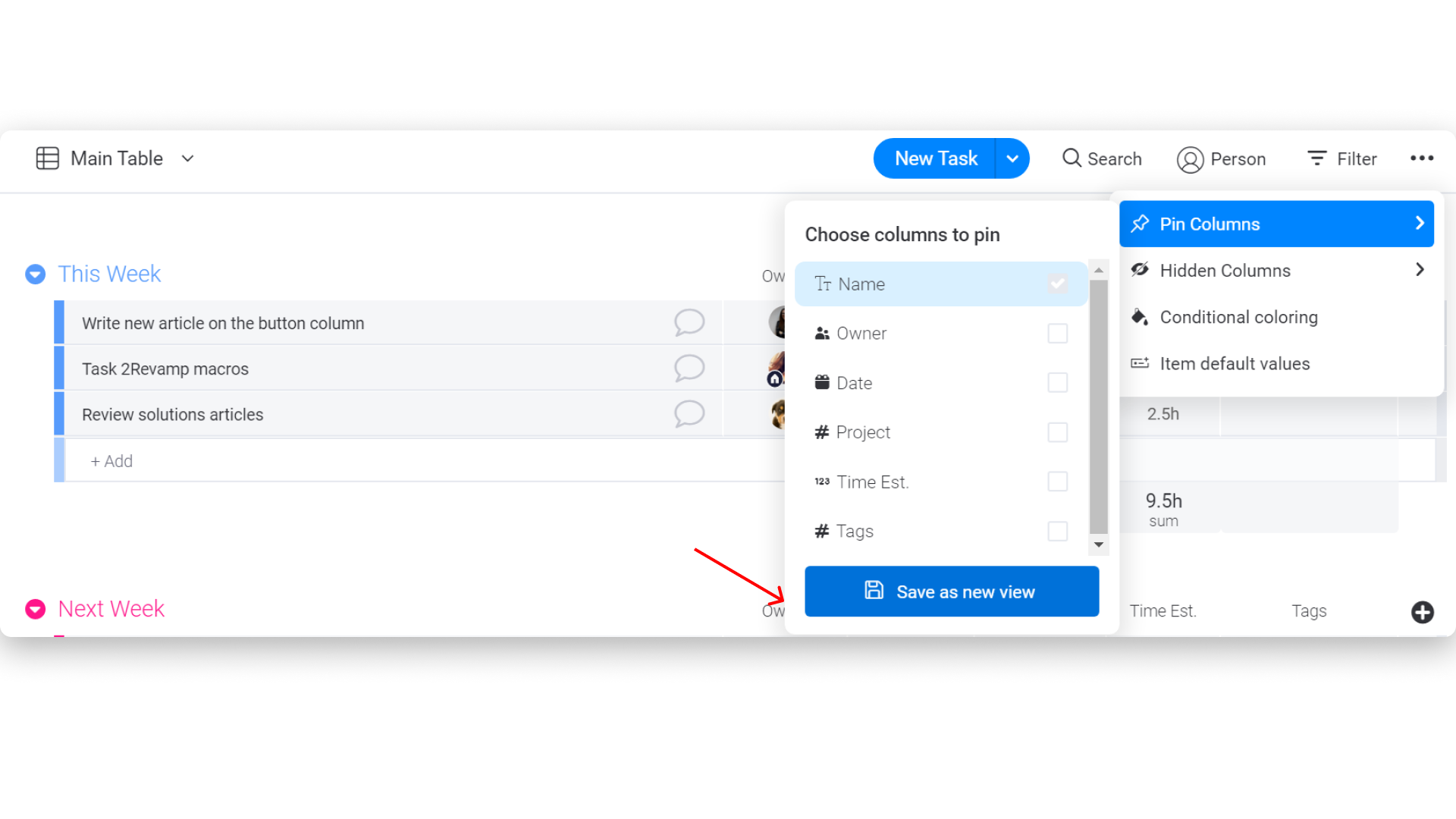
Task: Open 'Task 2Revamp macros' task
Action: (165, 369)
